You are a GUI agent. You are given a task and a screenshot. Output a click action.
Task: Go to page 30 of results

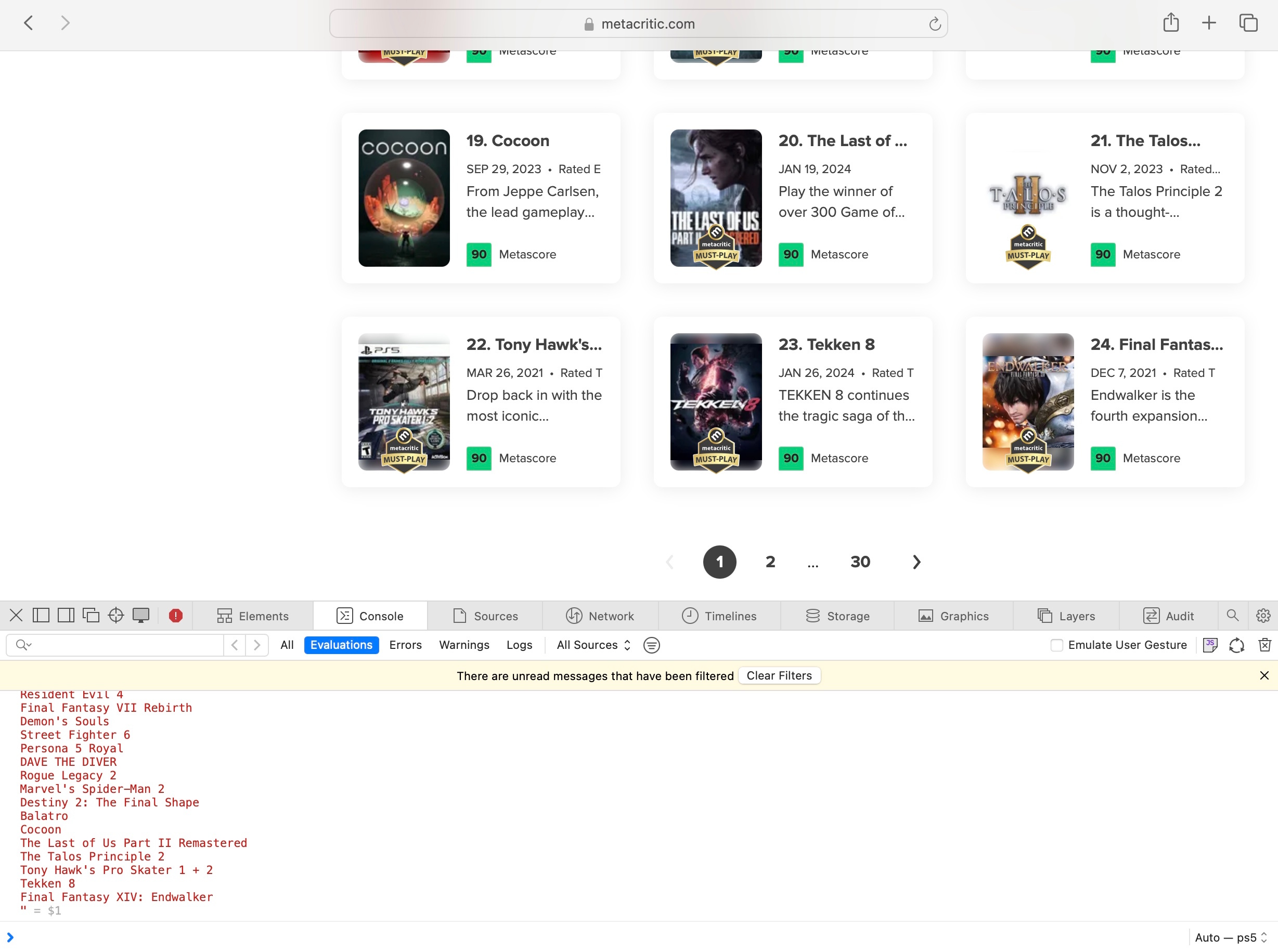860,562
